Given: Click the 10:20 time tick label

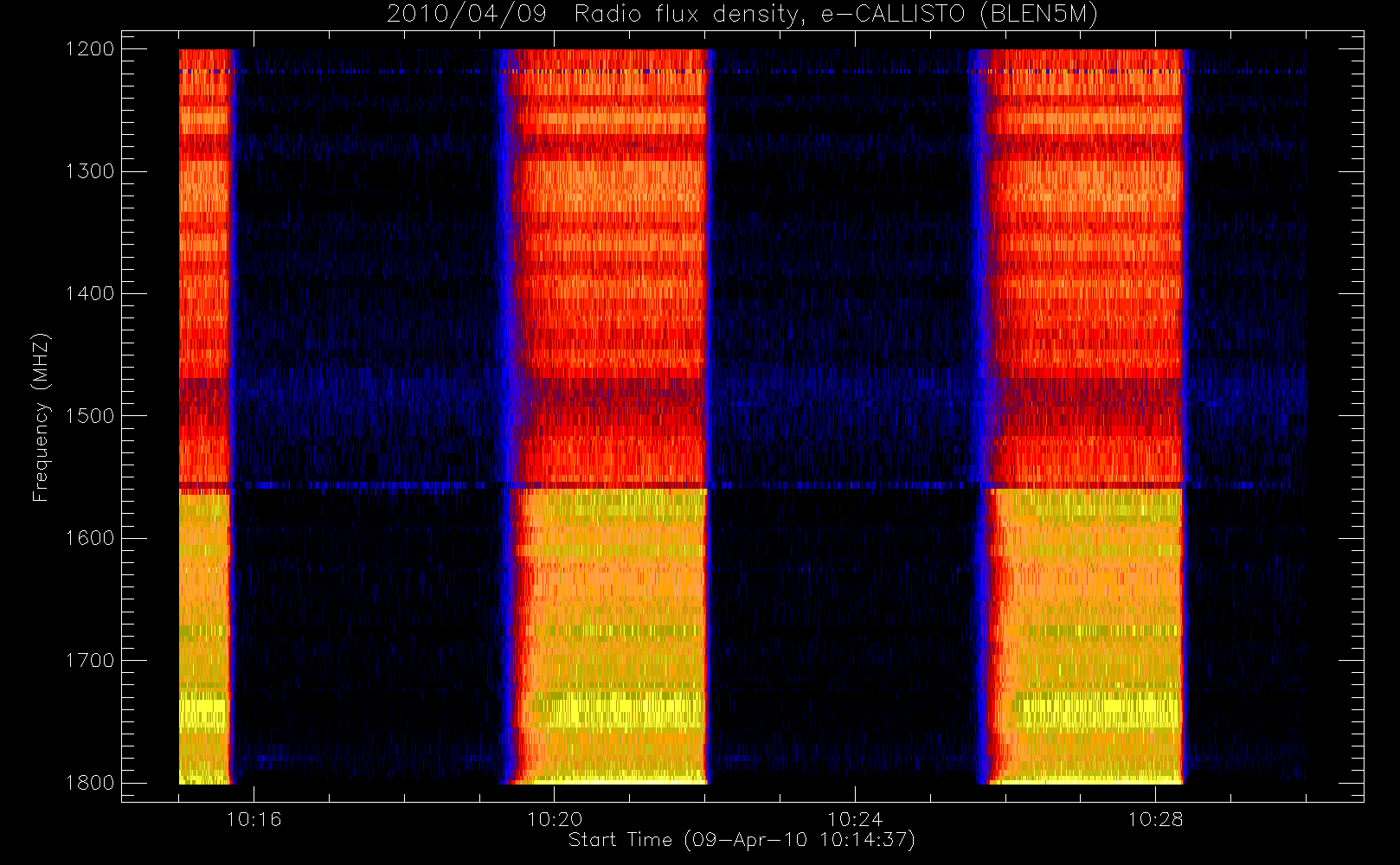Looking at the screenshot, I should tap(555, 819).
